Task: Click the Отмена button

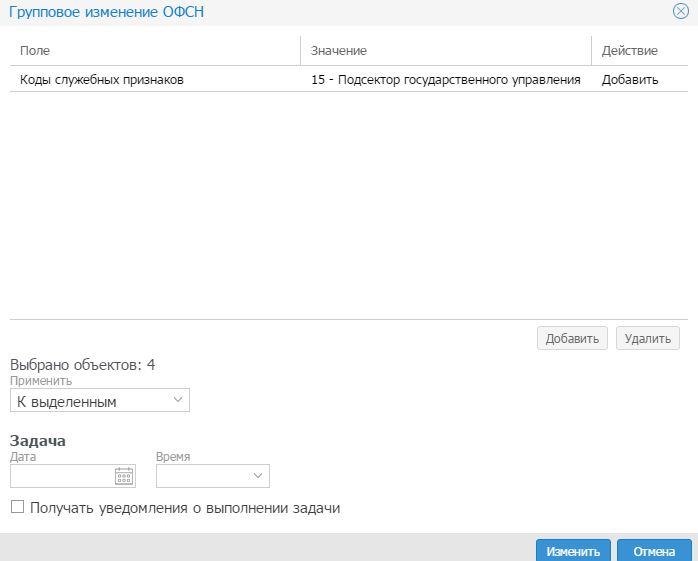Action: tap(654, 551)
